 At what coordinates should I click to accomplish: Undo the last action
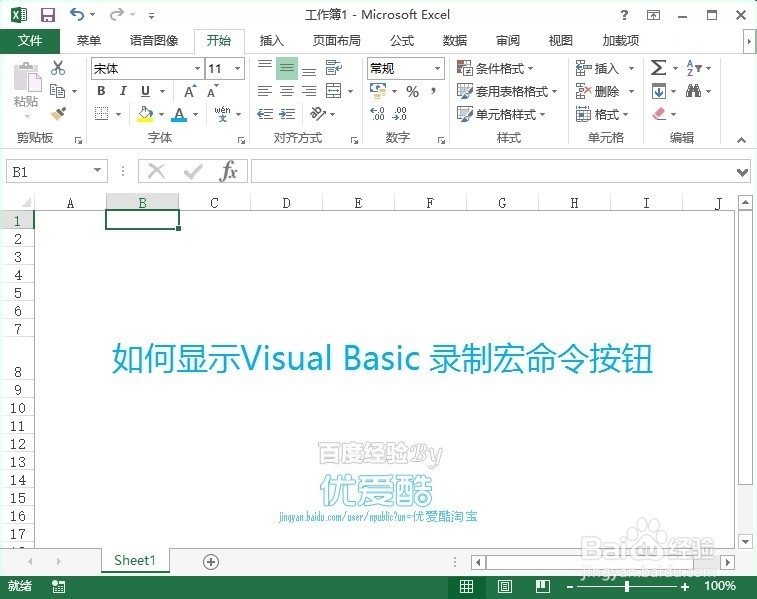77,14
